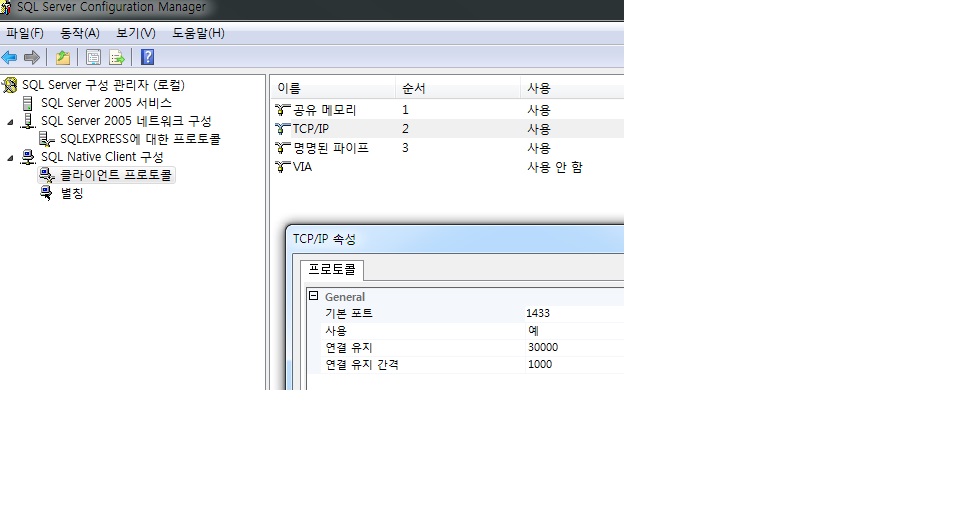Click the Back arrow toolbar icon
The height and width of the screenshot is (531, 958).
click(9, 57)
